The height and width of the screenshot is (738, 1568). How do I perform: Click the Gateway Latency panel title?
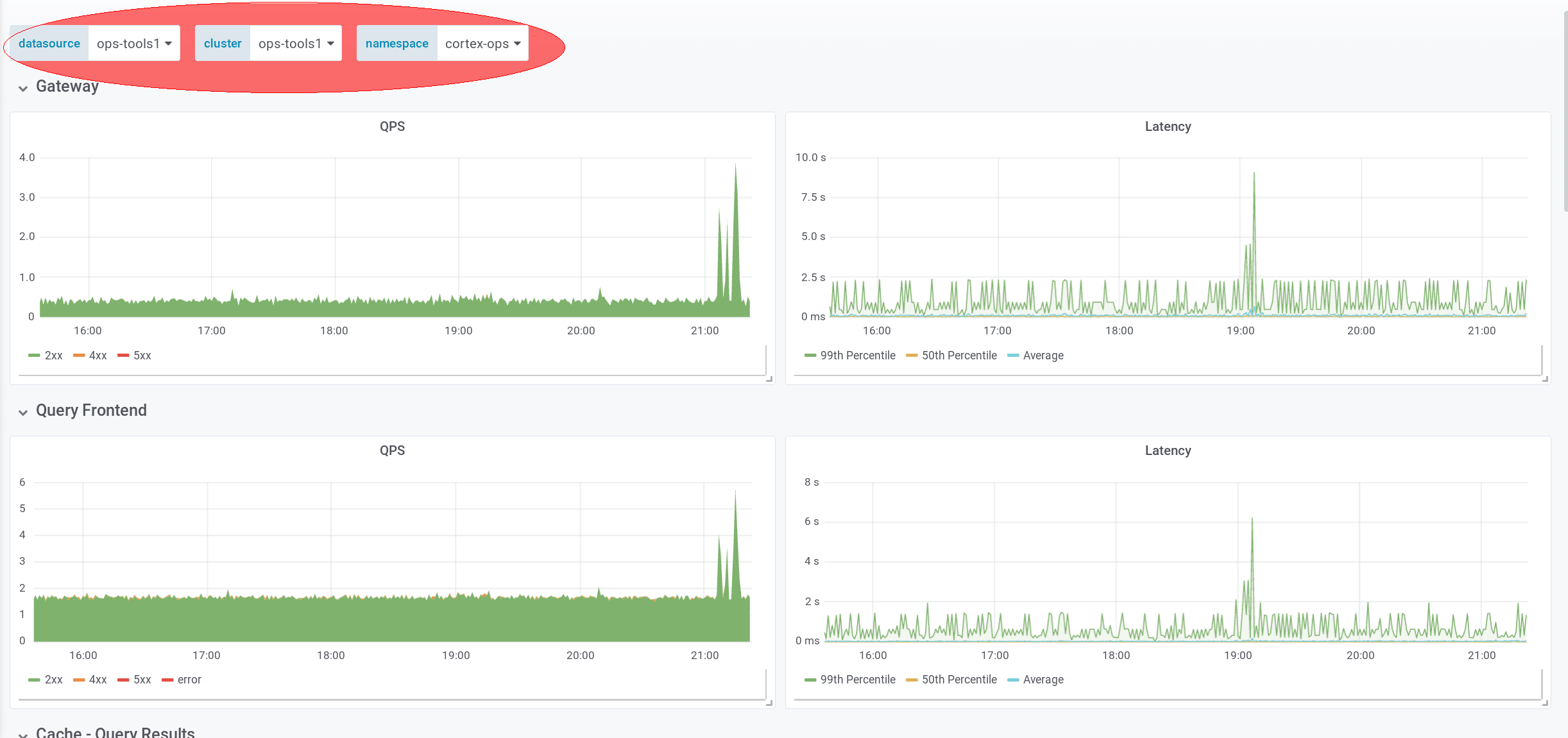tap(1168, 126)
